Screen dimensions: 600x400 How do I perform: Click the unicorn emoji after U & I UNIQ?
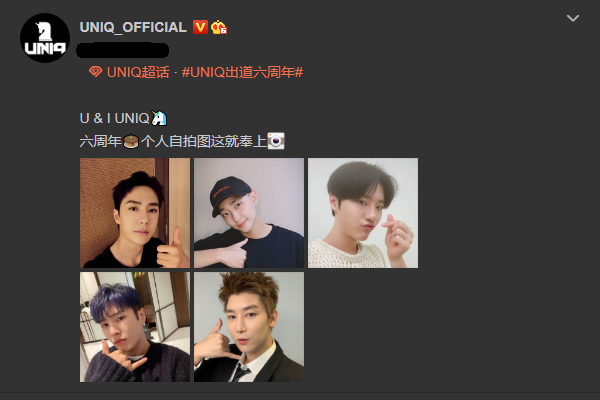tap(159, 118)
